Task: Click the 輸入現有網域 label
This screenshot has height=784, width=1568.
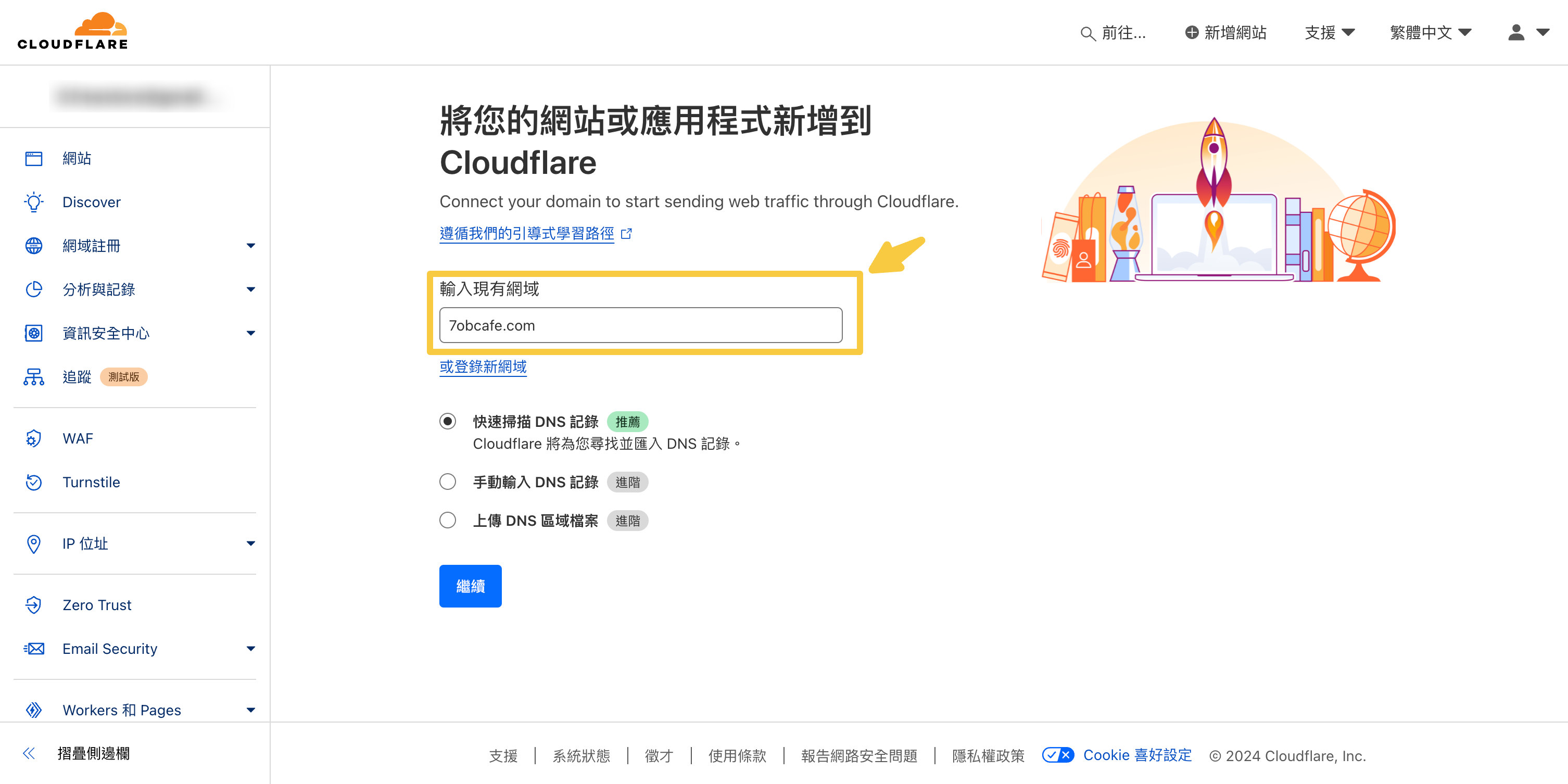Action: (489, 288)
